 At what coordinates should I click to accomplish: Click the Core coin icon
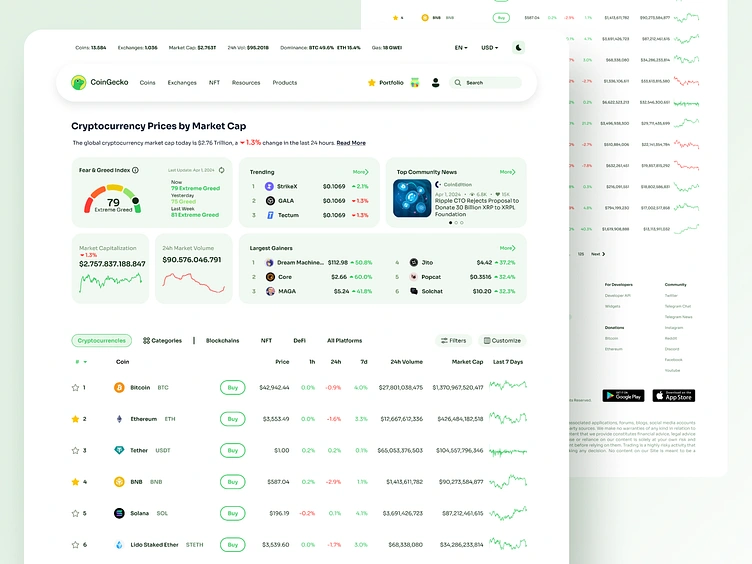coord(270,277)
